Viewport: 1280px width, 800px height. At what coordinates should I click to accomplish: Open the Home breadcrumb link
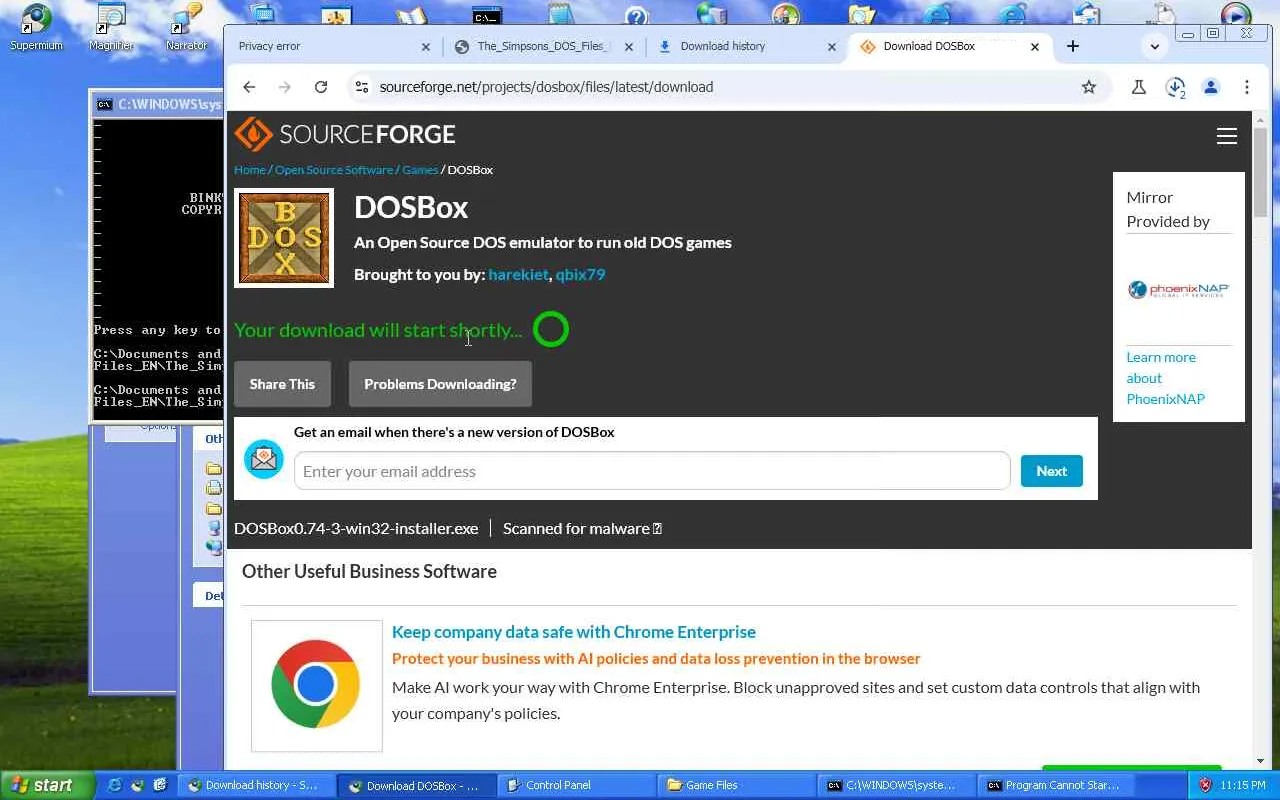(x=250, y=170)
